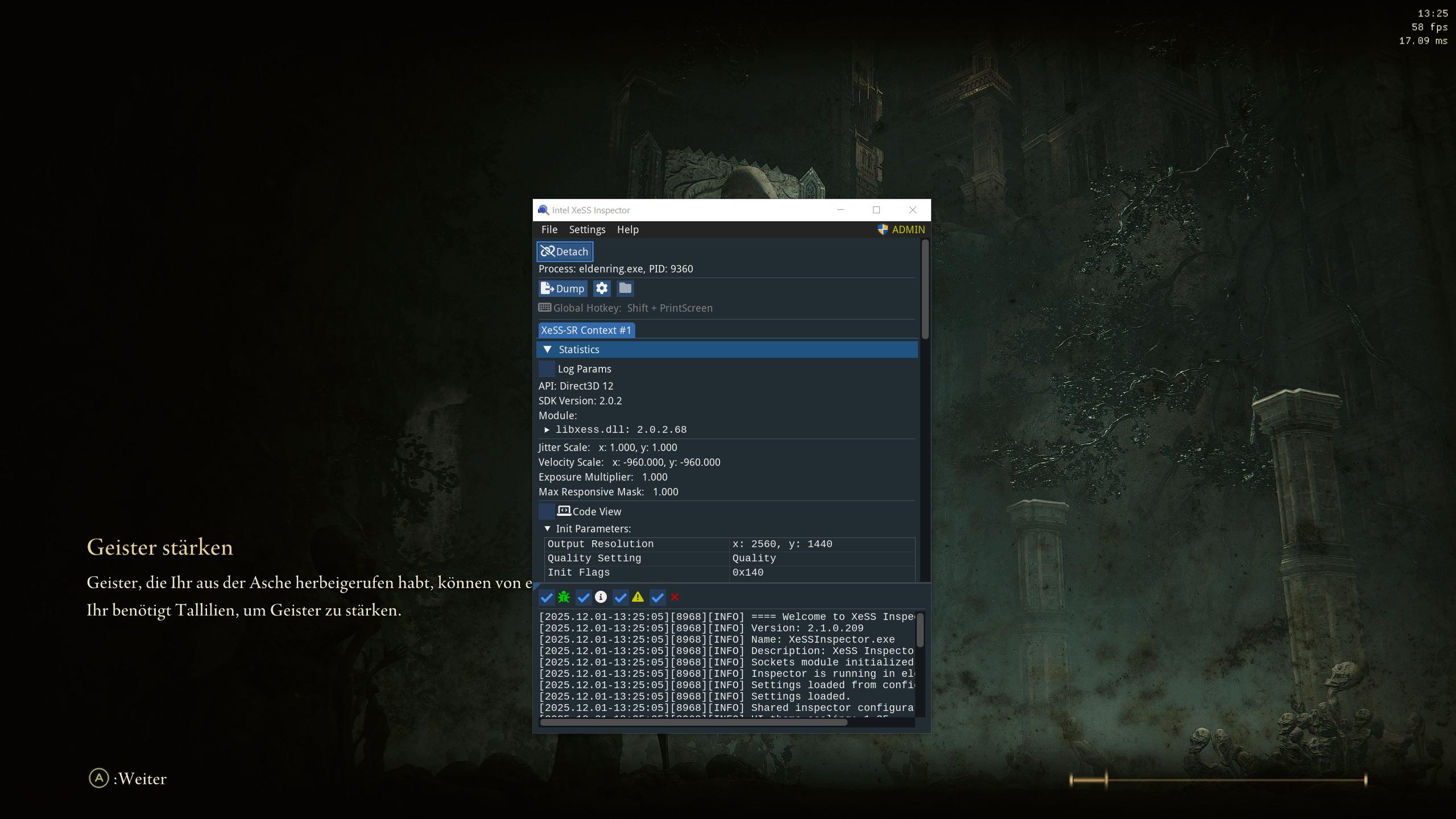Click the yellow warning filter icon
The width and height of the screenshot is (1456, 819).
pos(638,597)
